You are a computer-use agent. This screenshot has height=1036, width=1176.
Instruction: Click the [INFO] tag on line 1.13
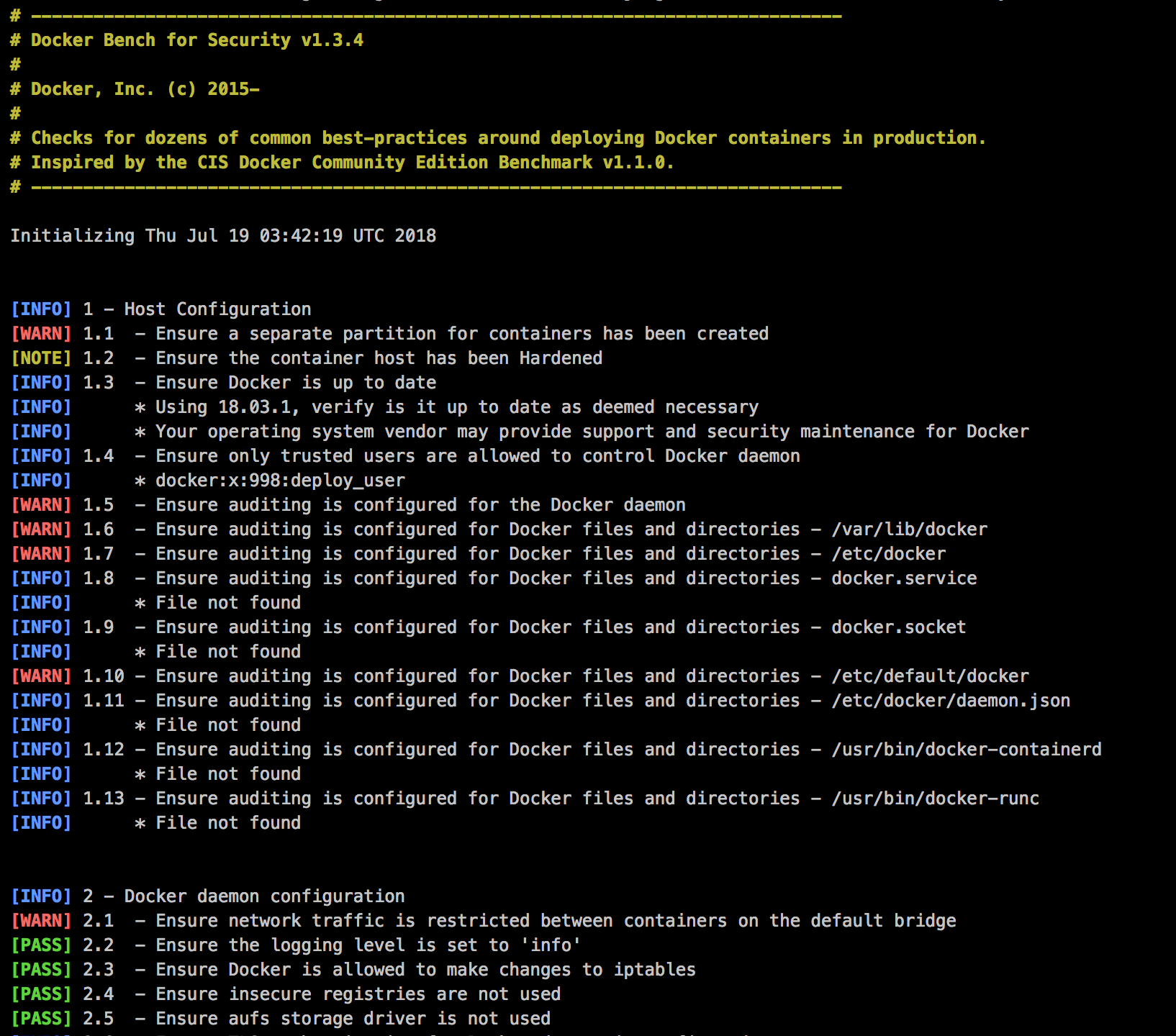pos(41,799)
